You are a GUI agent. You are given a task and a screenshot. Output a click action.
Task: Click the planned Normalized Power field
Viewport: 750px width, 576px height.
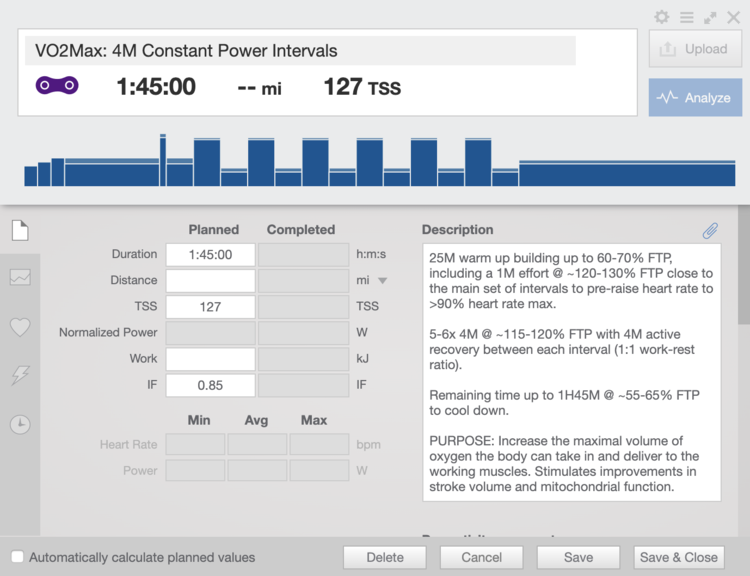click(210, 333)
